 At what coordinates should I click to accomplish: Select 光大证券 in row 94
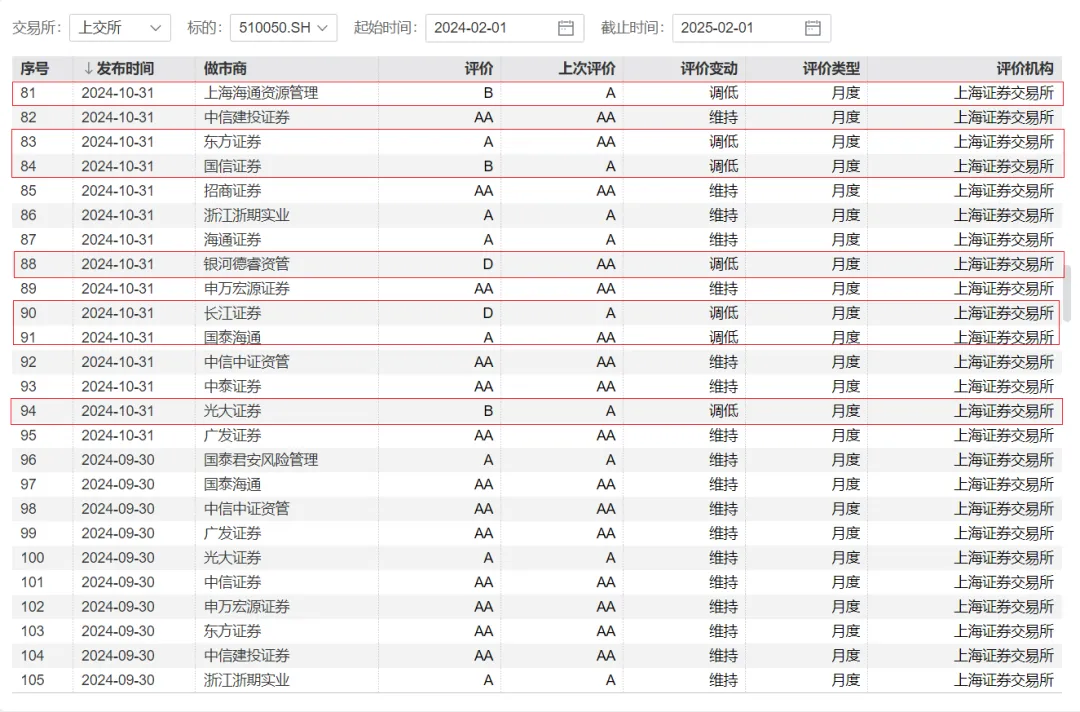point(232,411)
